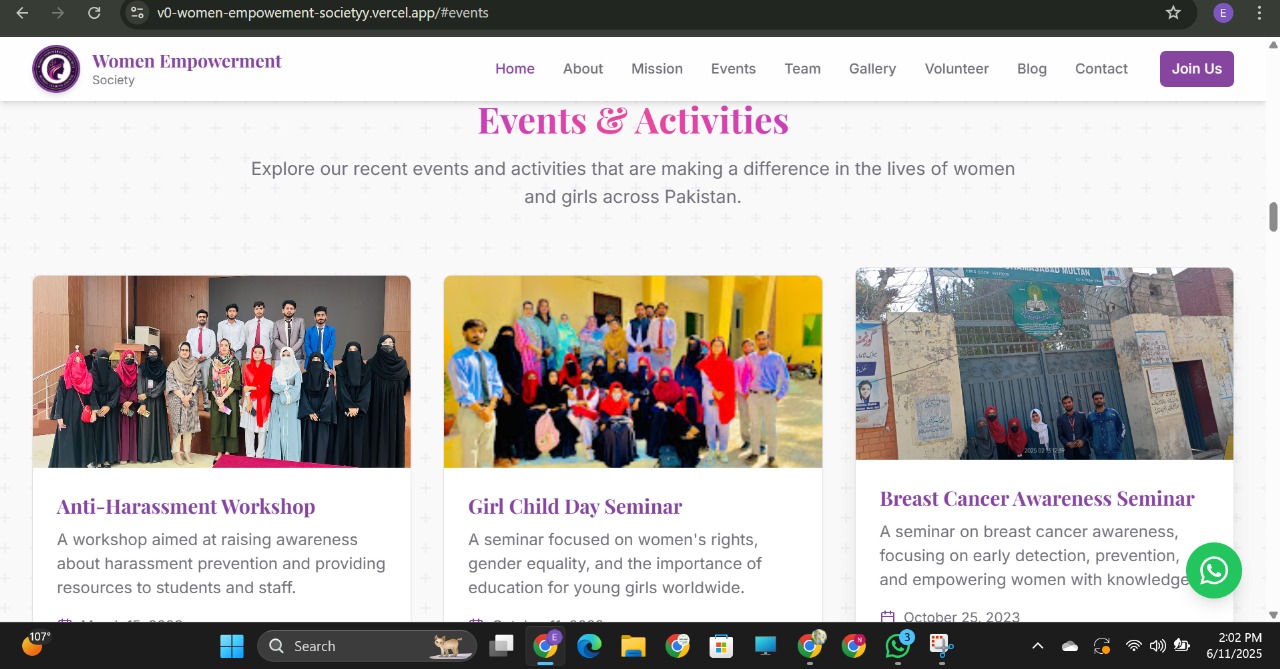Open Microsoft Store from taskbar

coord(721,646)
